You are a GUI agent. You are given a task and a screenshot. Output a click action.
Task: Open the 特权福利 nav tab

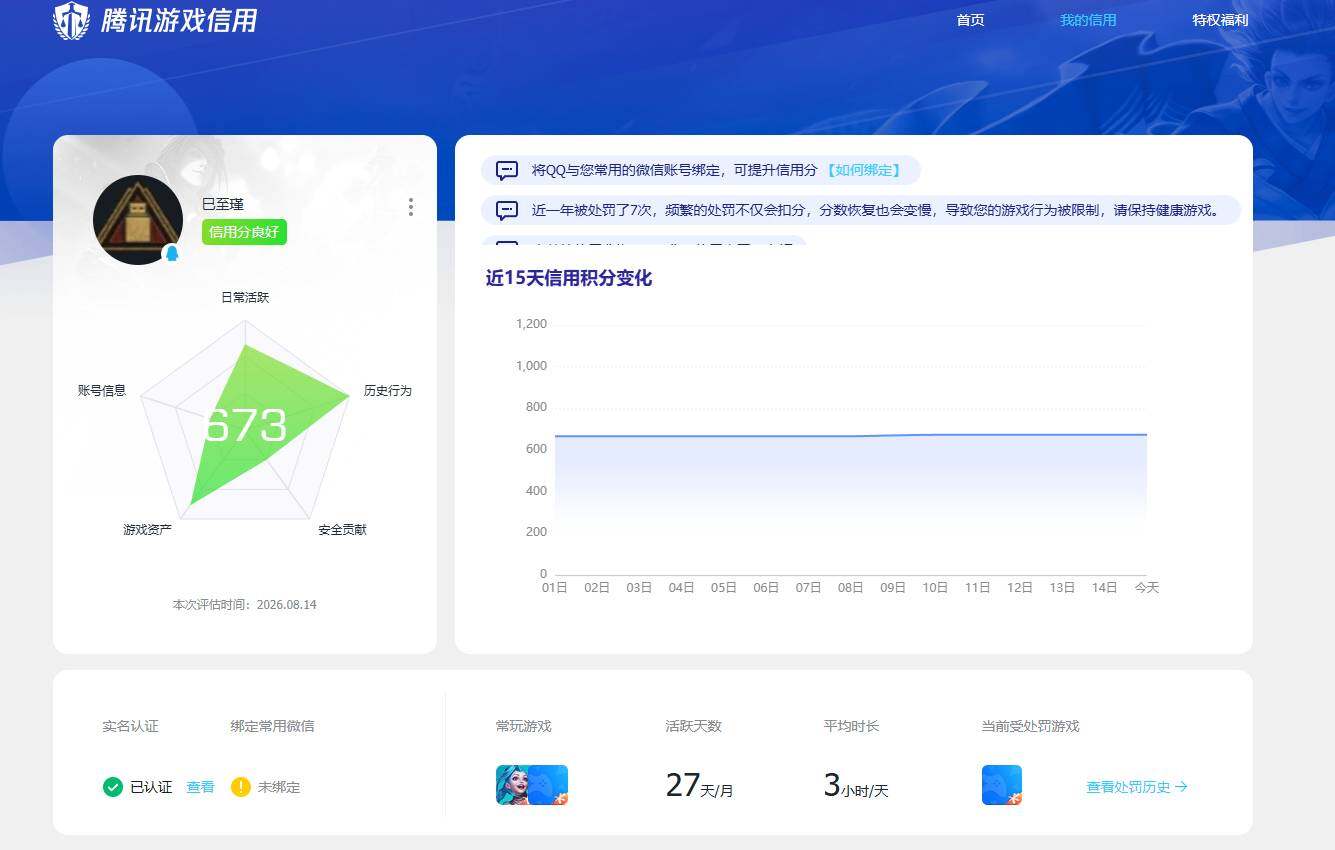click(1220, 20)
